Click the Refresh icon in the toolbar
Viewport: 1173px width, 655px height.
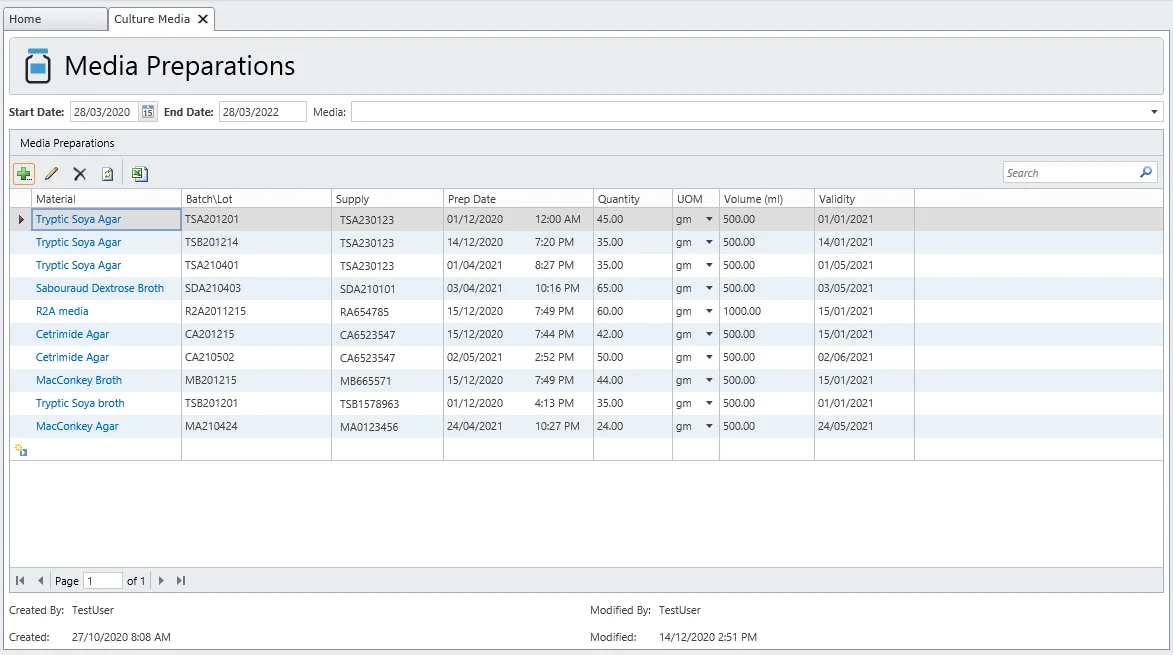pyautogui.click(x=108, y=174)
